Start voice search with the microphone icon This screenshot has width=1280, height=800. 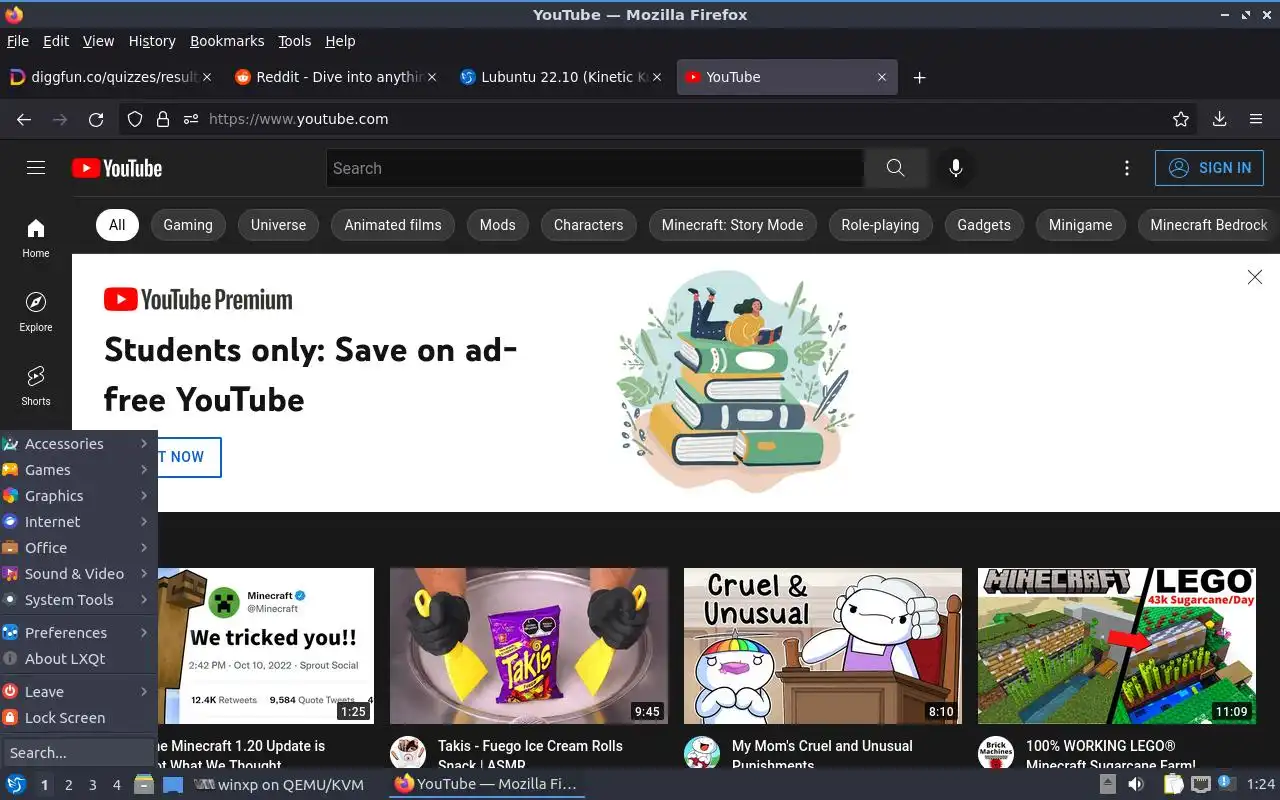tap(956, 168)
